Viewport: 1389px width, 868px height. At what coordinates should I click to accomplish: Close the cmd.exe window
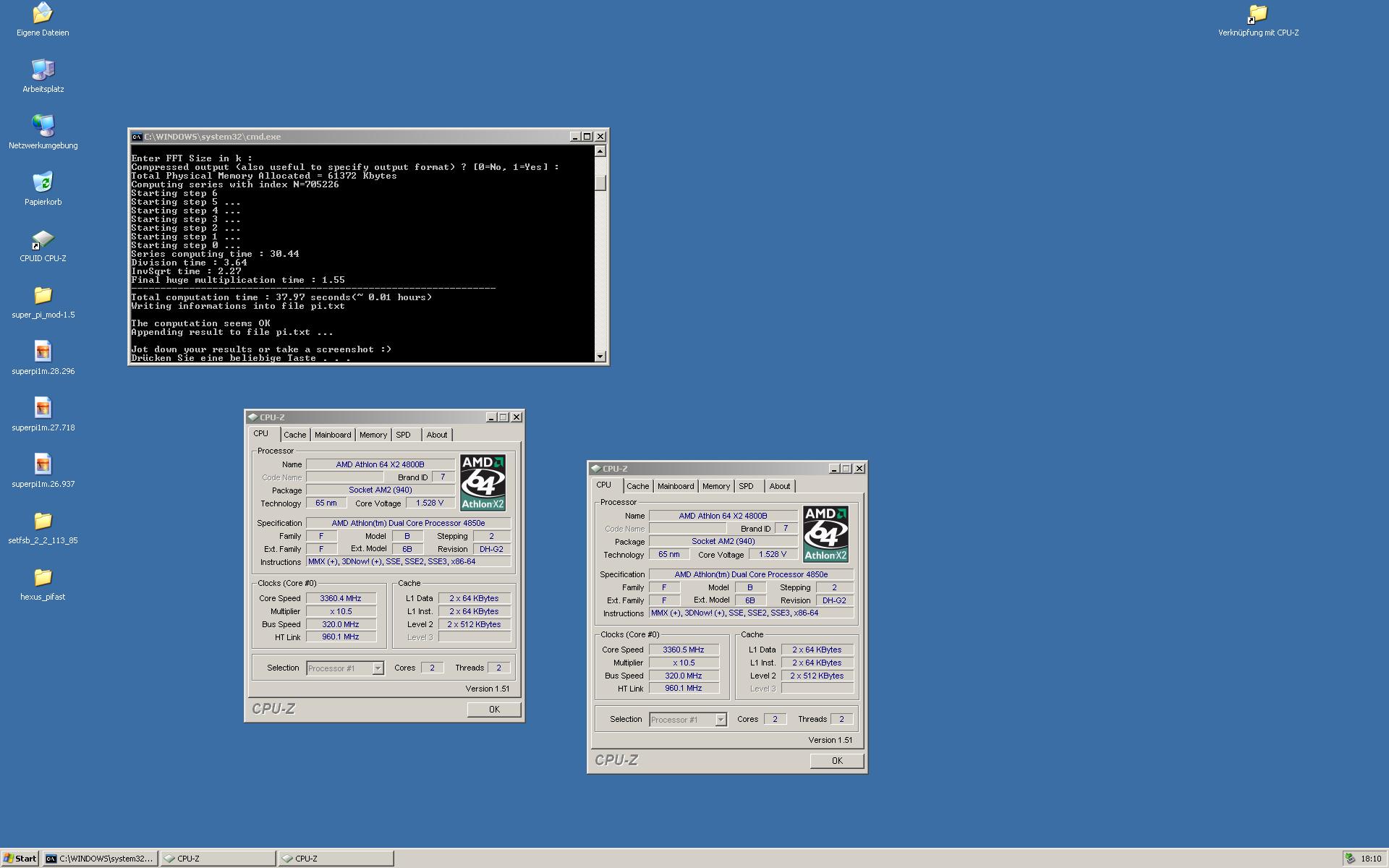pos(600,137)
